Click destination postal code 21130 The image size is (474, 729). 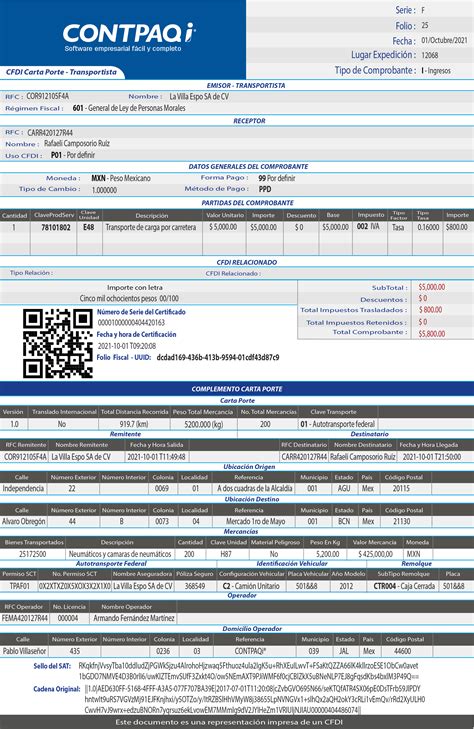click(x=402, y=521)
